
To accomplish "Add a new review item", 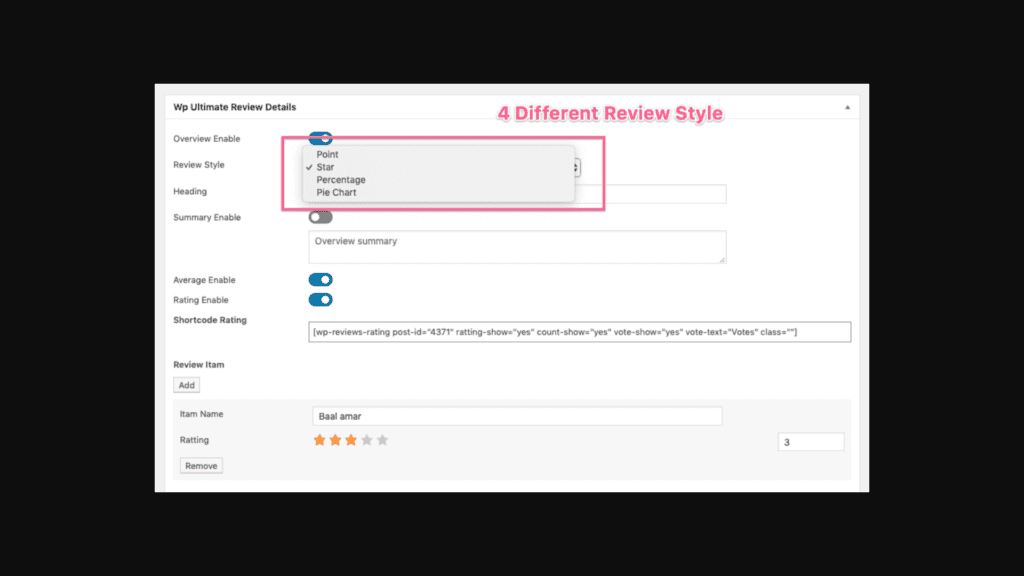I will tap(187, 385).
